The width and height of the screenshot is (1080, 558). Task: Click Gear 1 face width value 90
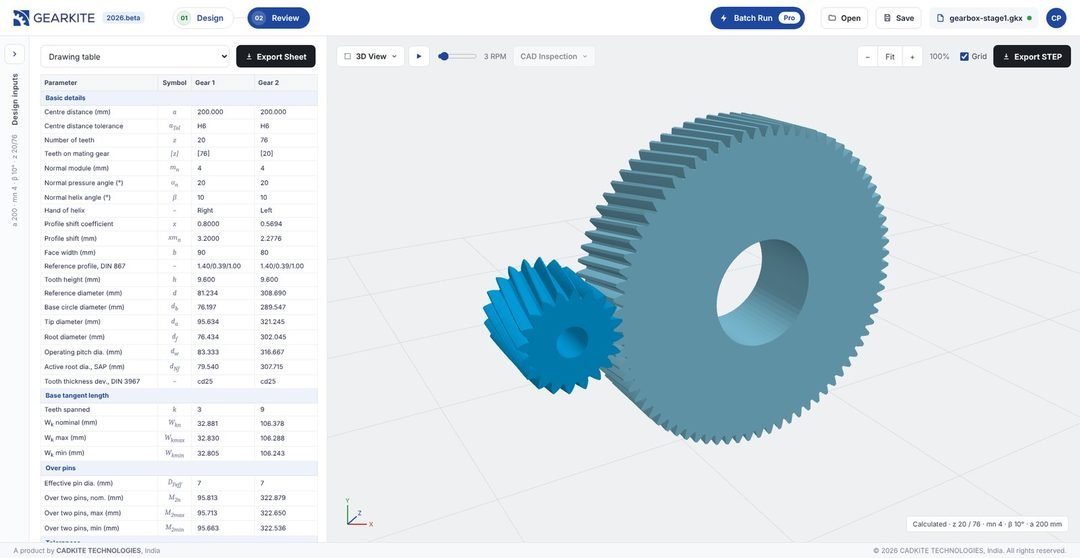[201, 252]
